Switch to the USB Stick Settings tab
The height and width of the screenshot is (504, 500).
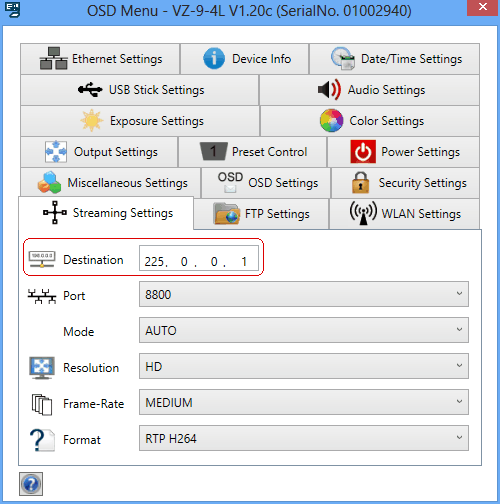[x=140, y=90]
